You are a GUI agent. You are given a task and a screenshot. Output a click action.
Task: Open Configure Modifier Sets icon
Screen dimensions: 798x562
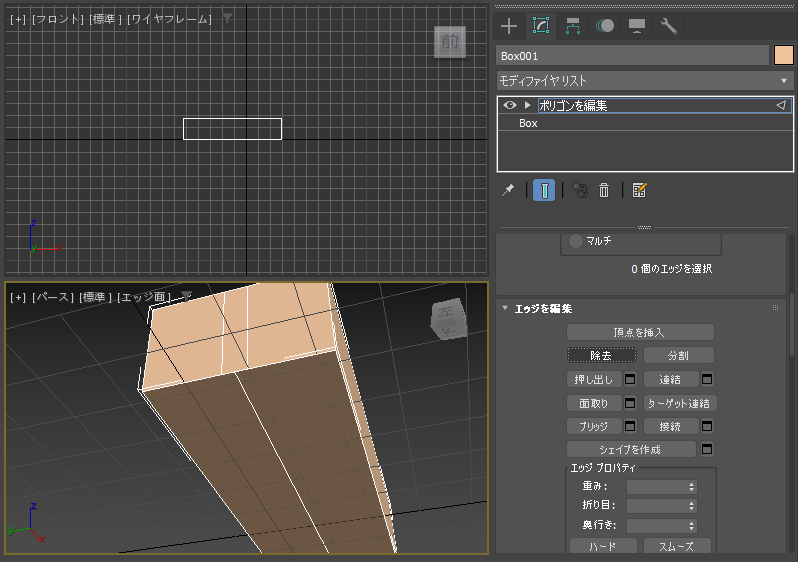click(639, 190)
